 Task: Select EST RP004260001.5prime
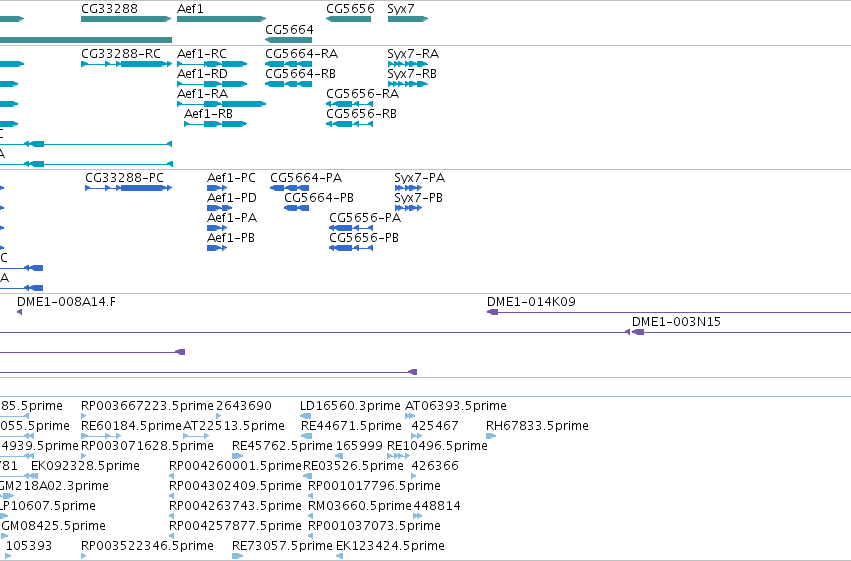click(x=235, y=466)
